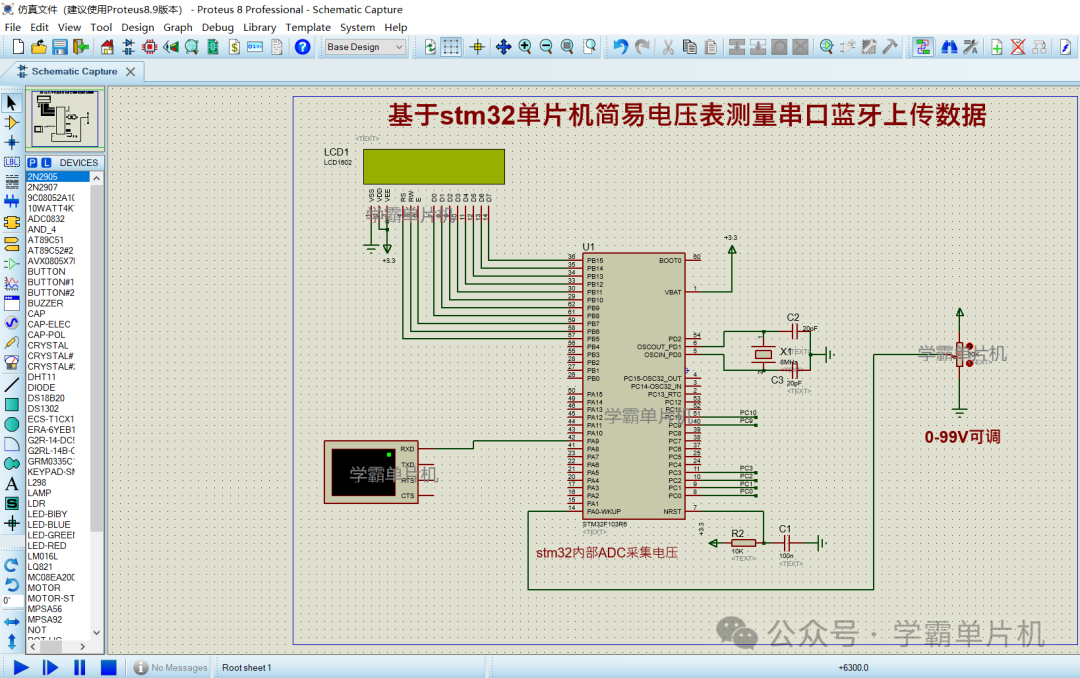Viewport: 1080px width, 678px height.
Task: Start the simulation with the Play button
Action: tap(21, 667)
